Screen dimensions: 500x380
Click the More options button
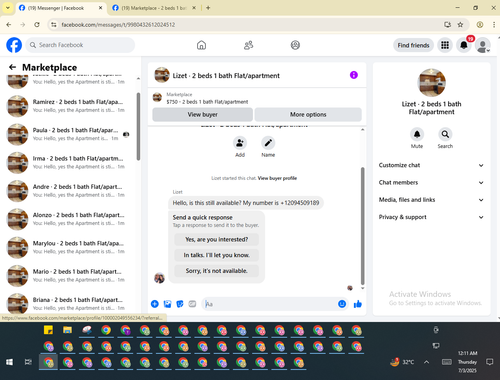pyautogui.click(x=308, y=114)
